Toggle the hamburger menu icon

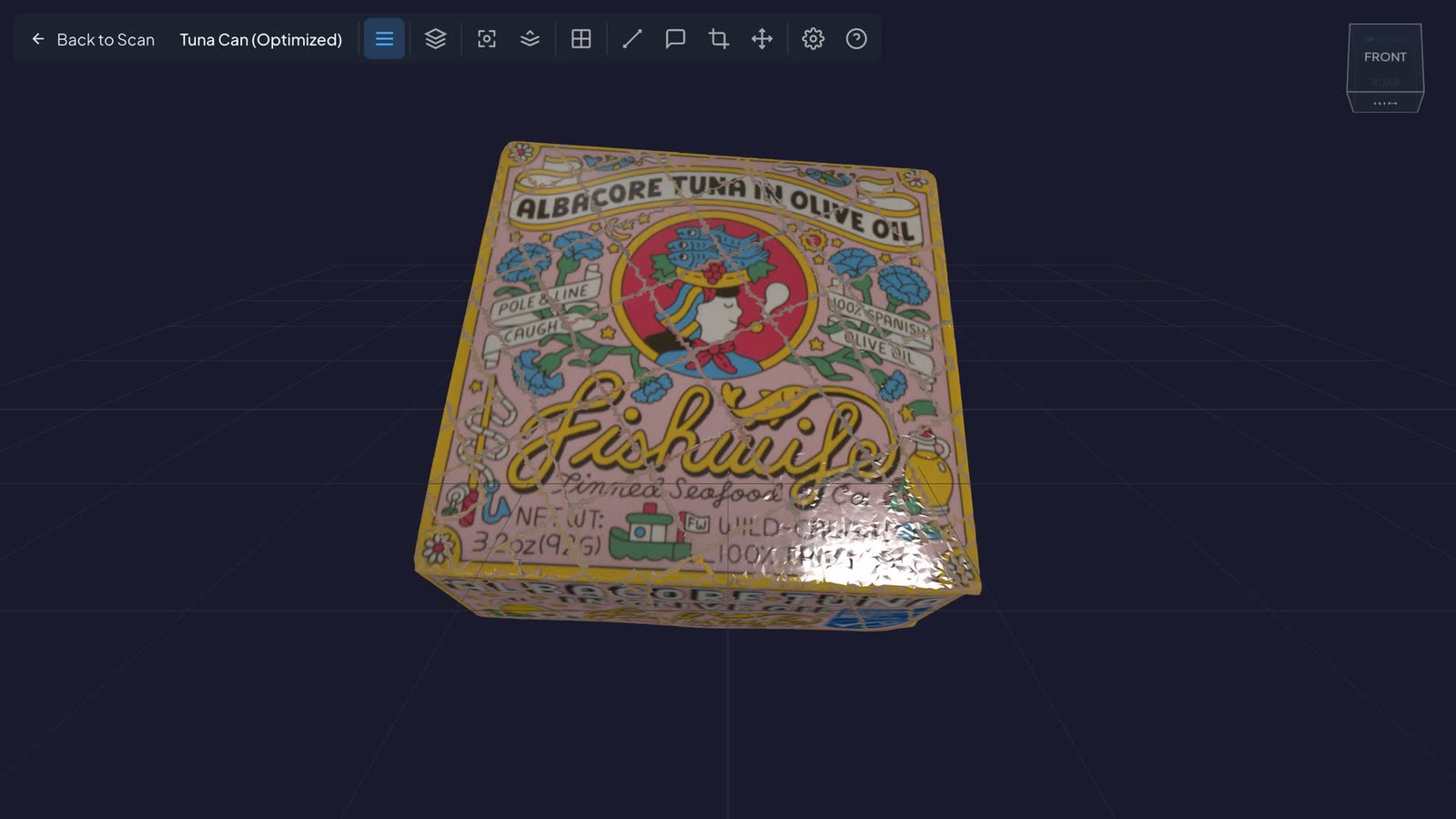(x=384, y=39)
